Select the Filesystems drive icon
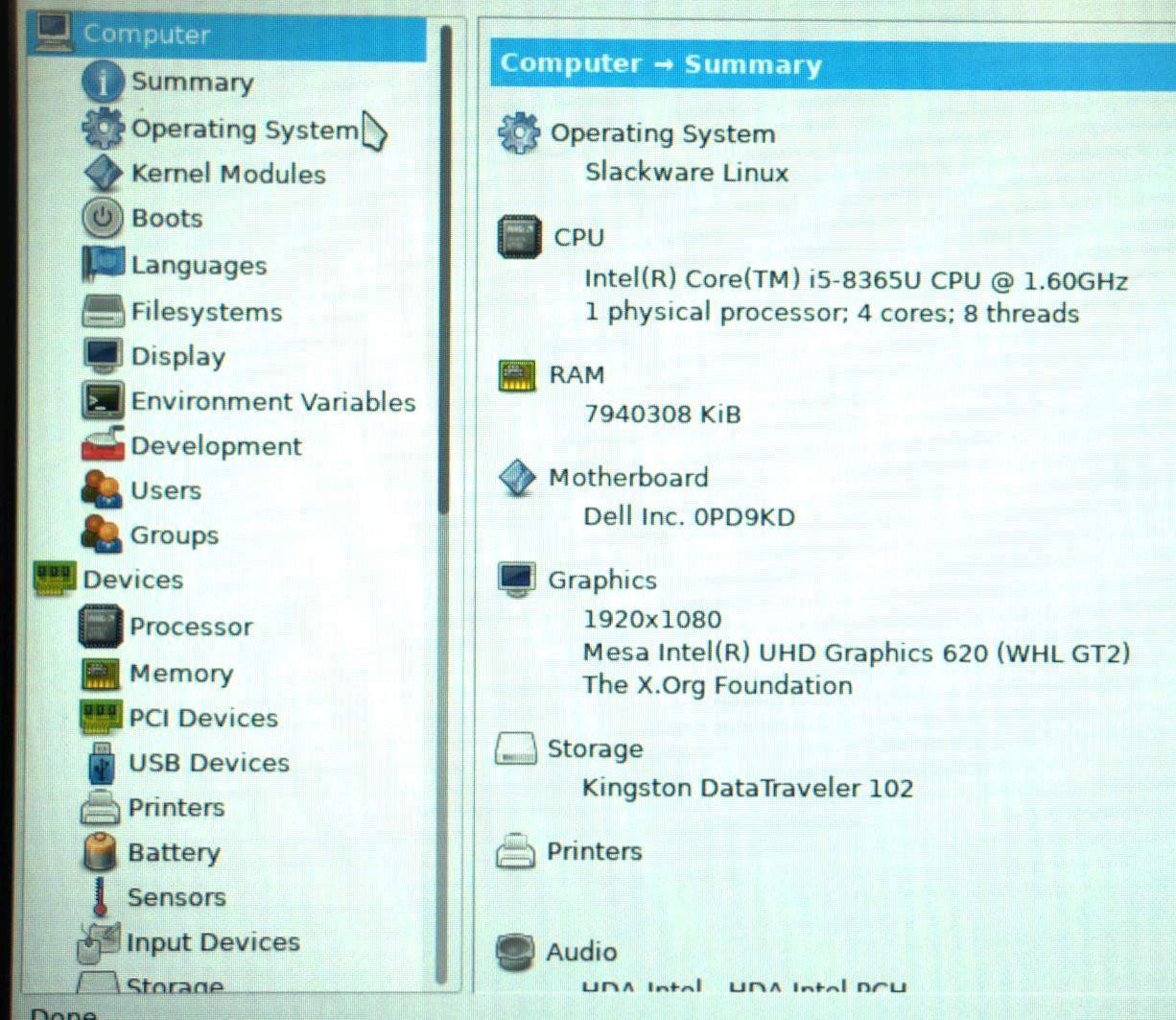The width and height of the screenshot is (1176, 1020). (103, 311)
